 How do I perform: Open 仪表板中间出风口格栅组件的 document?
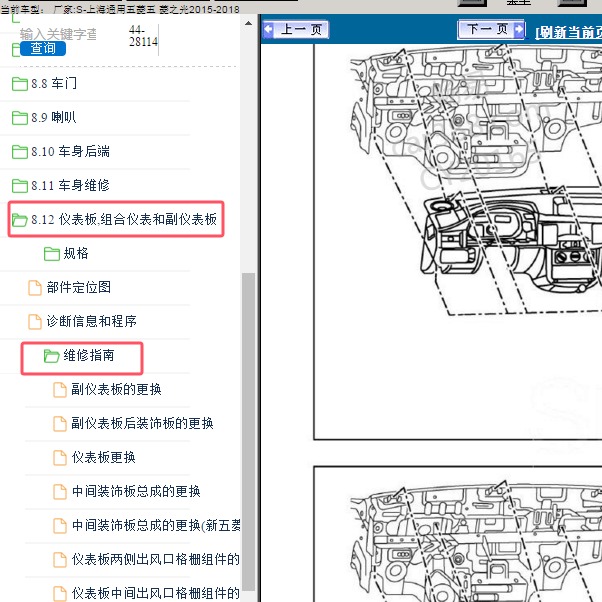click(156, 593)
